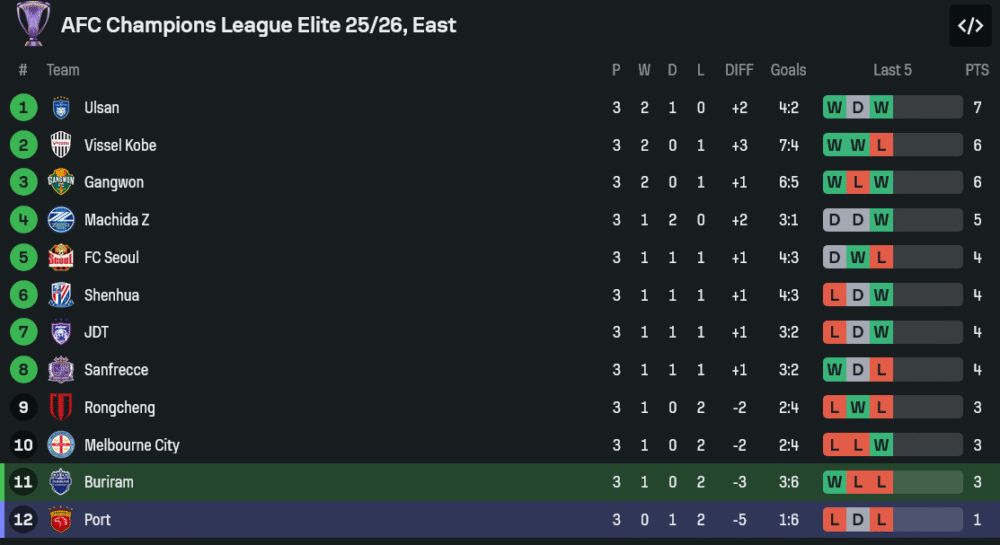Click the FC Seoul club crest

pos(61,257)
